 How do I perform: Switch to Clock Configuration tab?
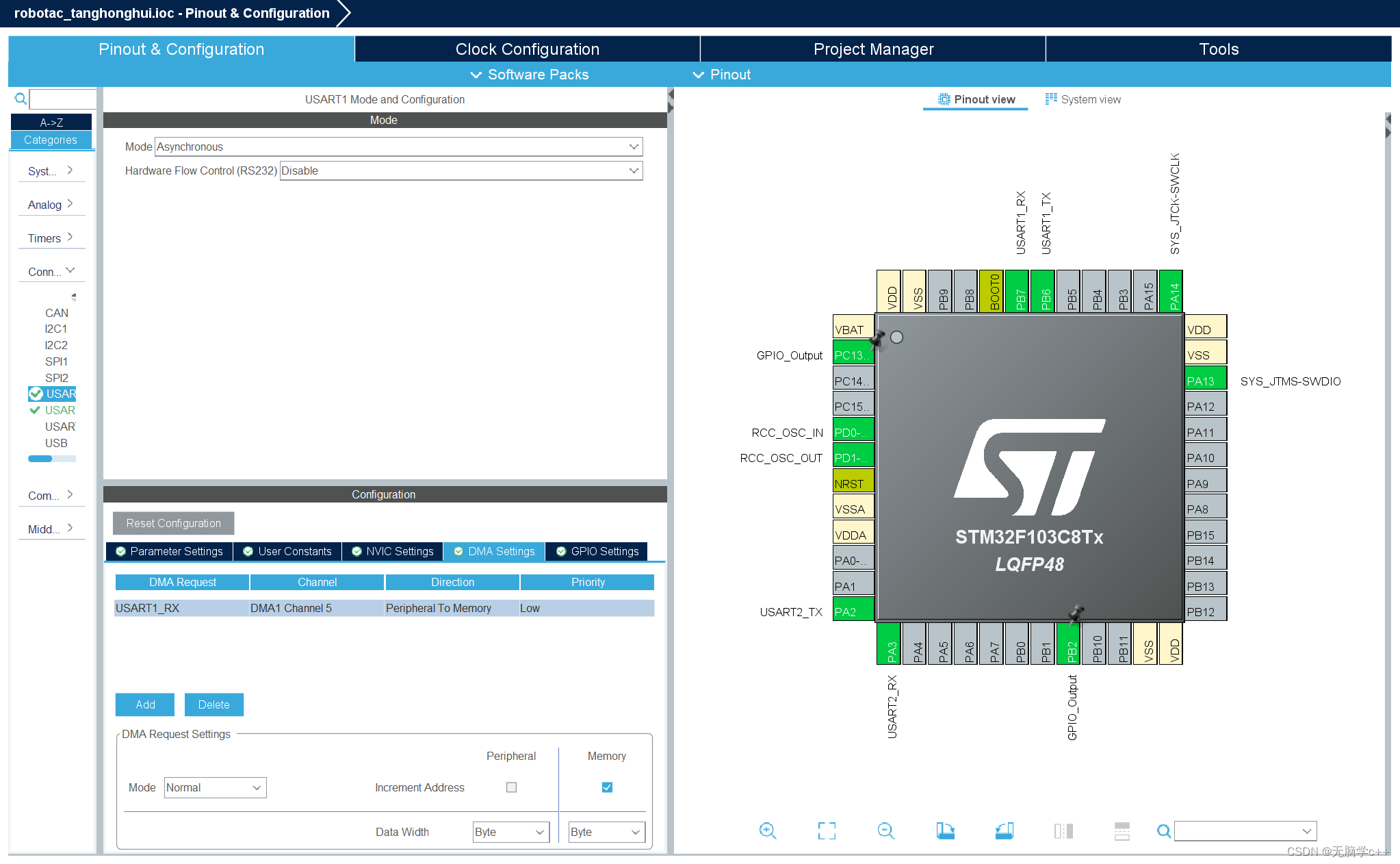click(527, 49)
